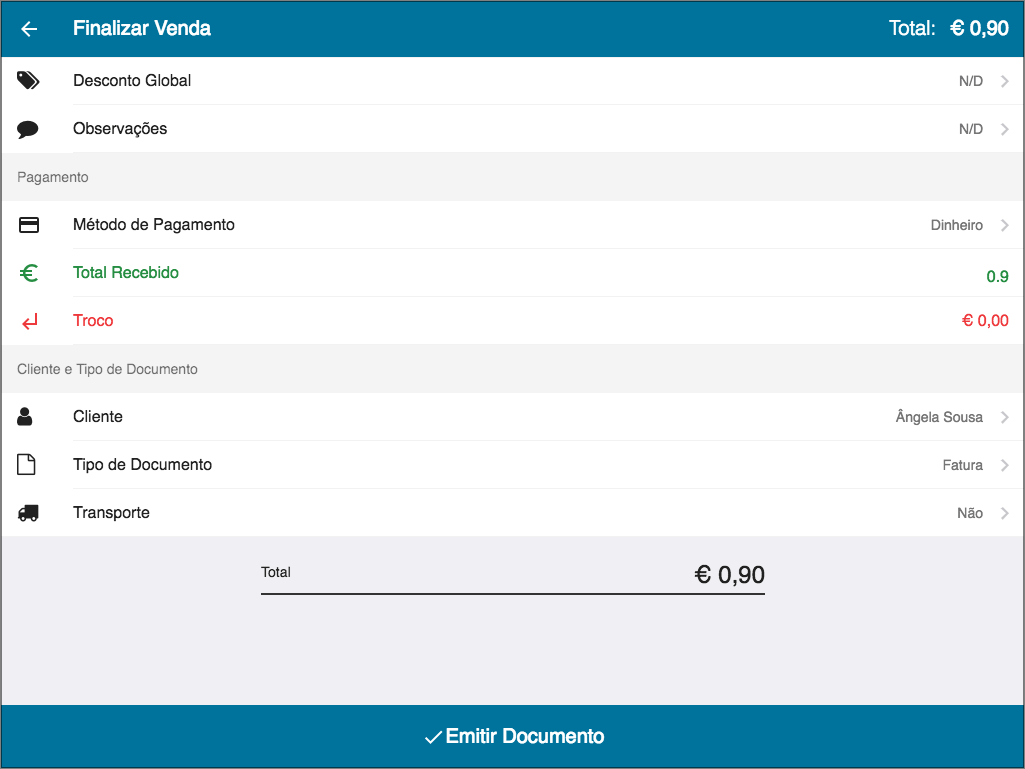Viewport: 1025px width, 769px height.
Task: Click the speech bubble icon beside Observações
Action: (28, 128)
